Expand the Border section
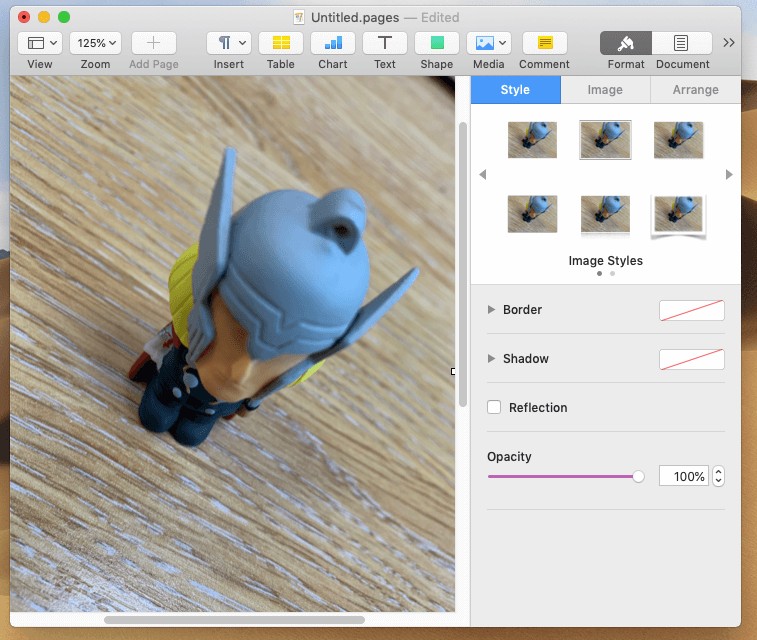The height and width of the screenshot is (640, 757). point(491,309)
